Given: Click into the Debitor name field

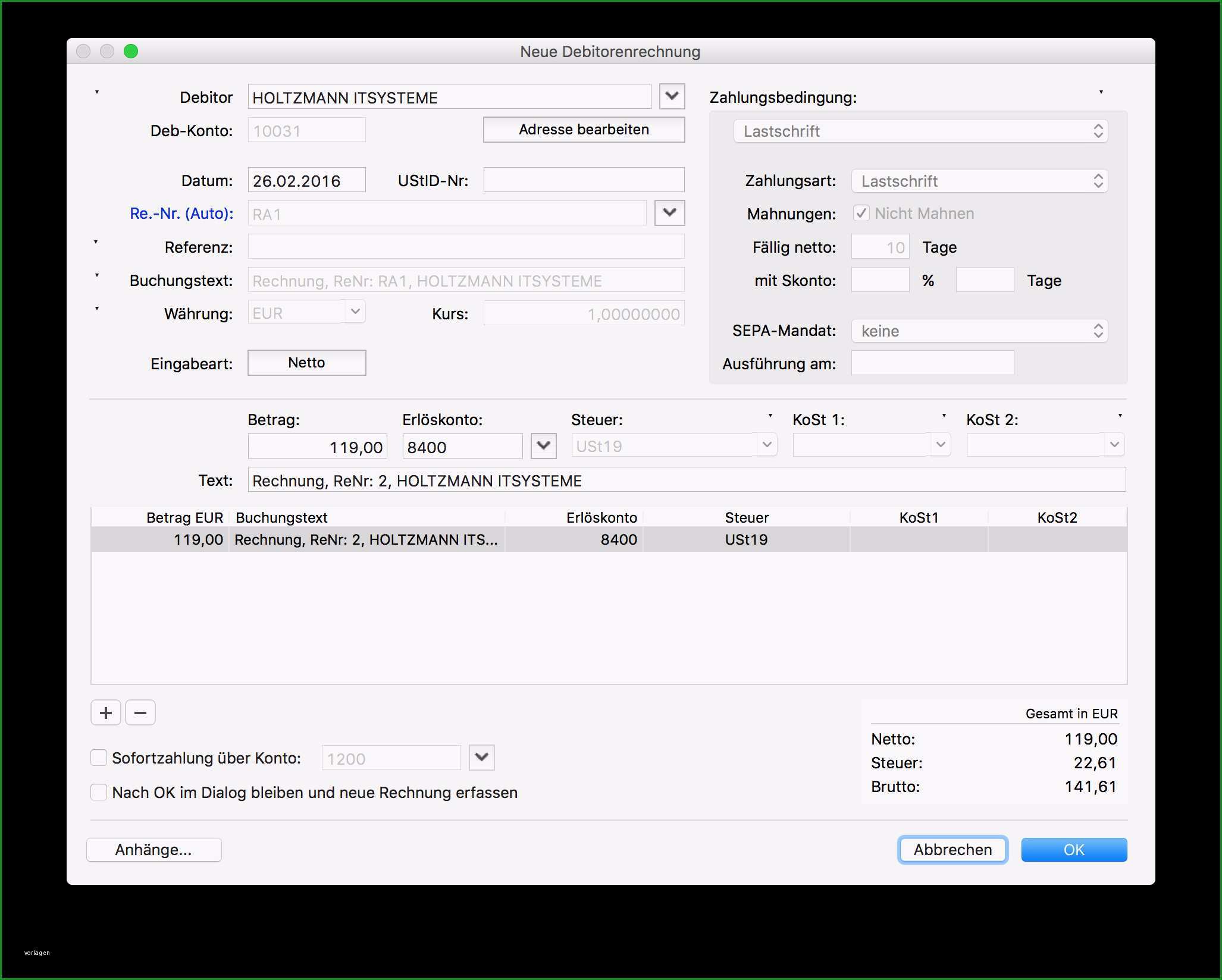Looking at the screenshot, I should pos(450,96).
